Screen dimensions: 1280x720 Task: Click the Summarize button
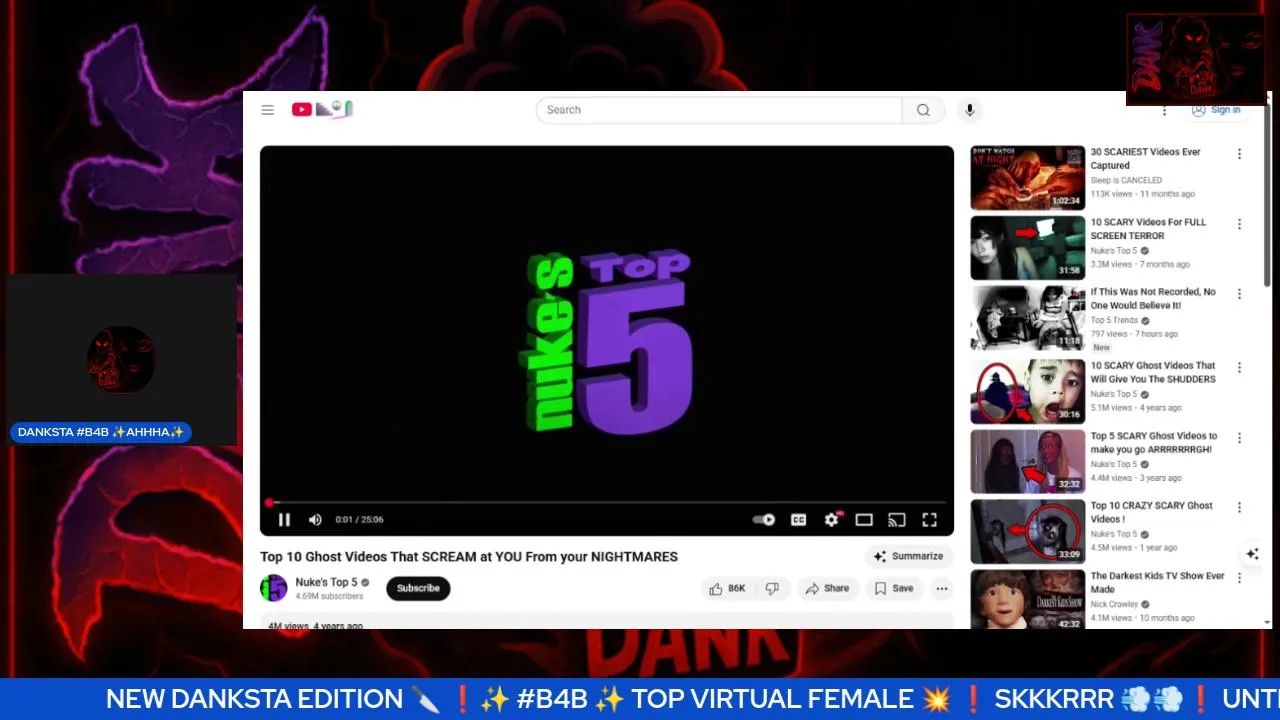908,557
